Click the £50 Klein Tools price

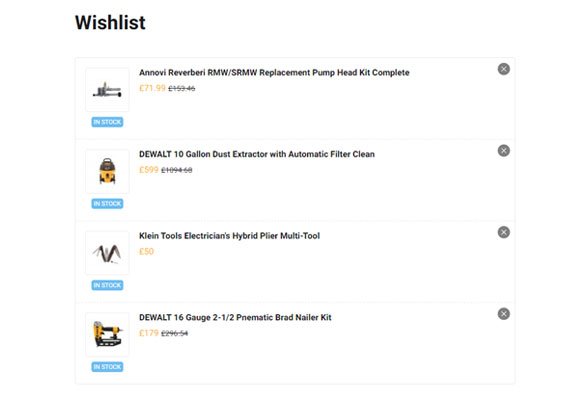coord(146,251)
